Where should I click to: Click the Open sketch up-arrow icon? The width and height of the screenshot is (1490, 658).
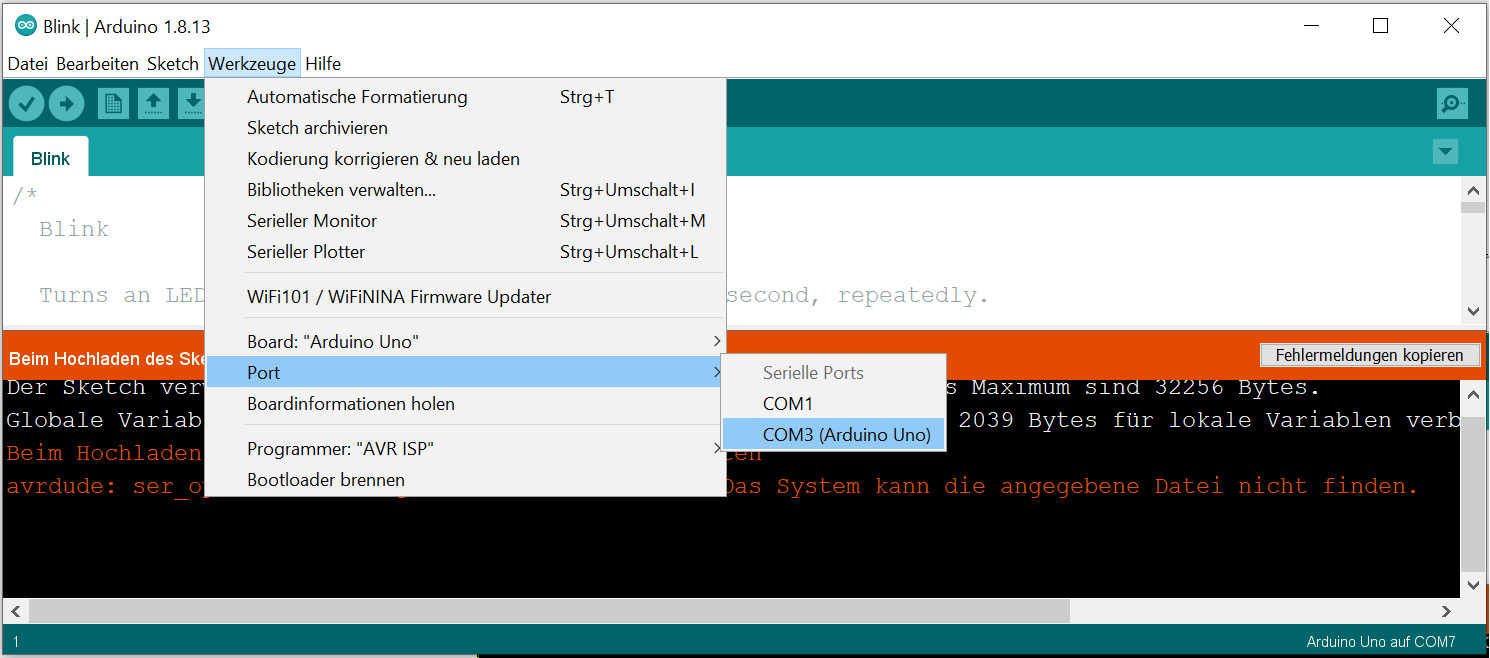coord(153,103)
